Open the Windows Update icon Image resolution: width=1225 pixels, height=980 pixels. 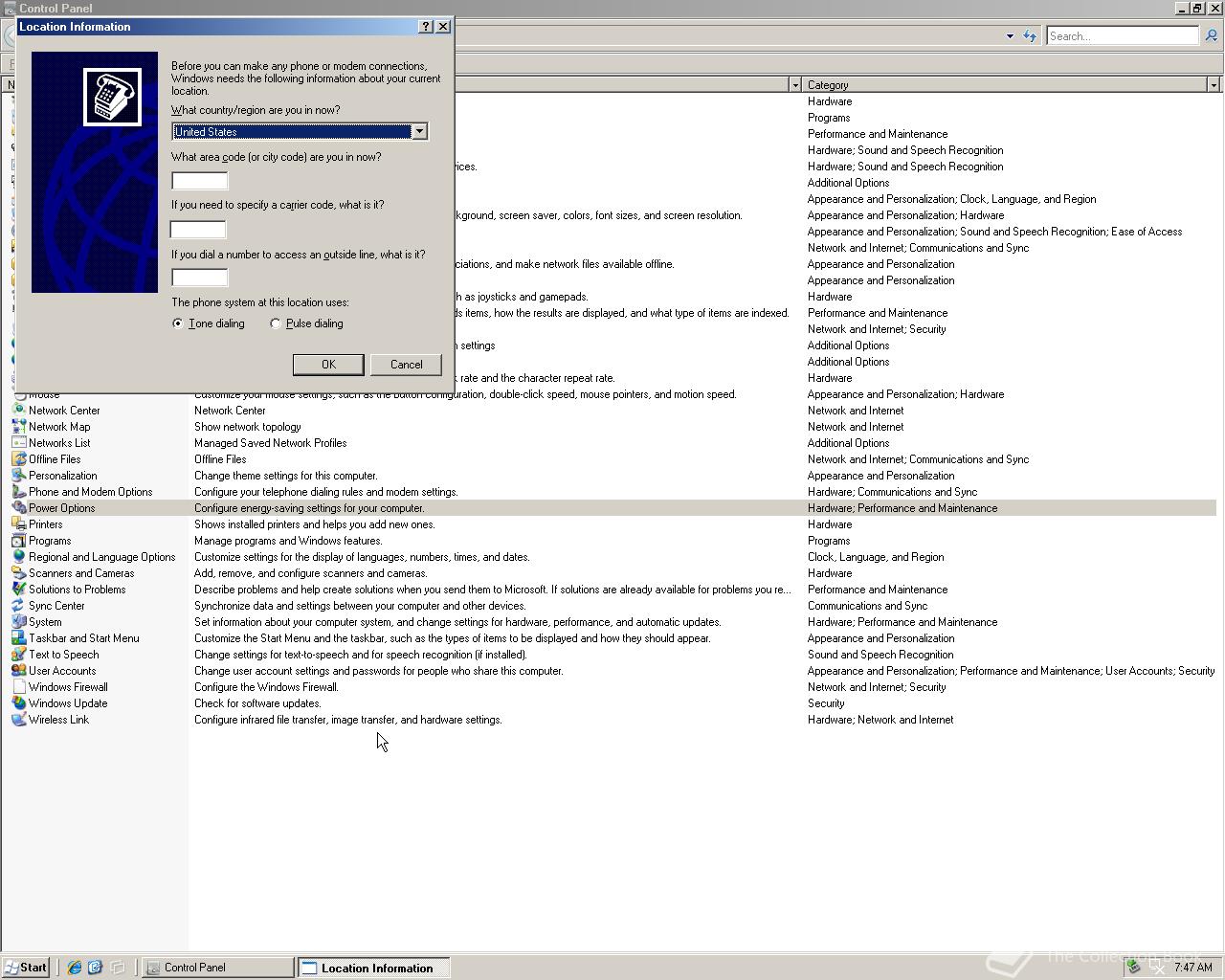coord(18,703)
